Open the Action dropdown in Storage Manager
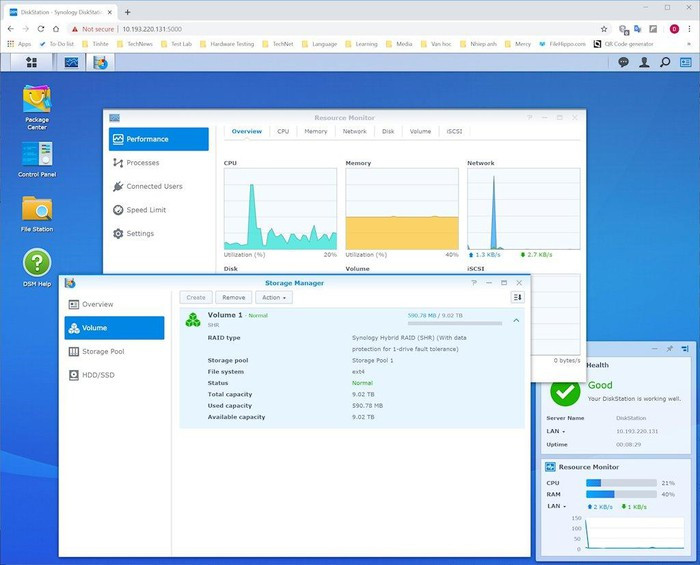Viewport: 700px width, 565px height. click(x=273, y=297)
